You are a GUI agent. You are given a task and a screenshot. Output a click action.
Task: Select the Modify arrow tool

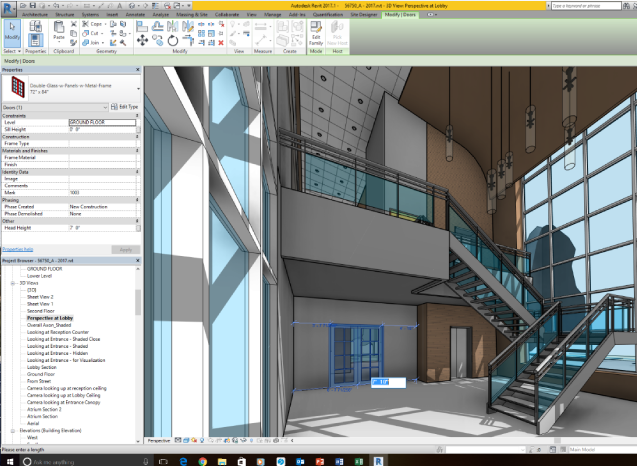tap(12, 32)
